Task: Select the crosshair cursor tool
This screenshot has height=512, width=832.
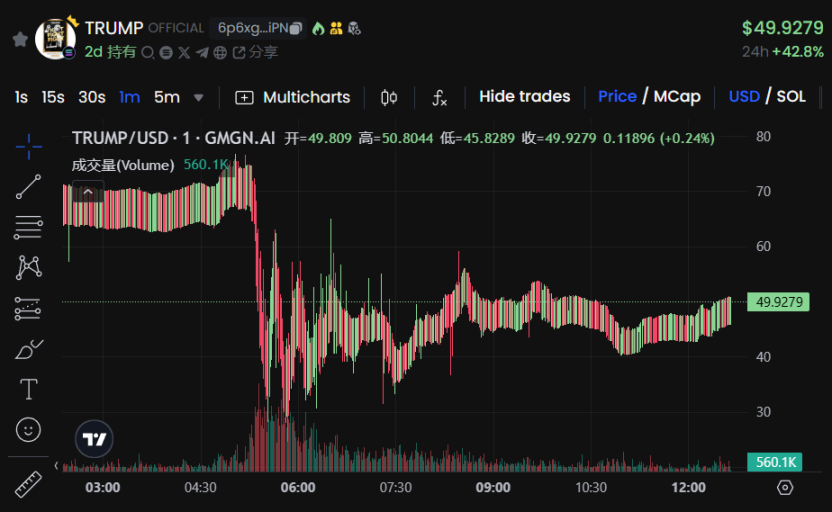Action: [x=29, y=147]
